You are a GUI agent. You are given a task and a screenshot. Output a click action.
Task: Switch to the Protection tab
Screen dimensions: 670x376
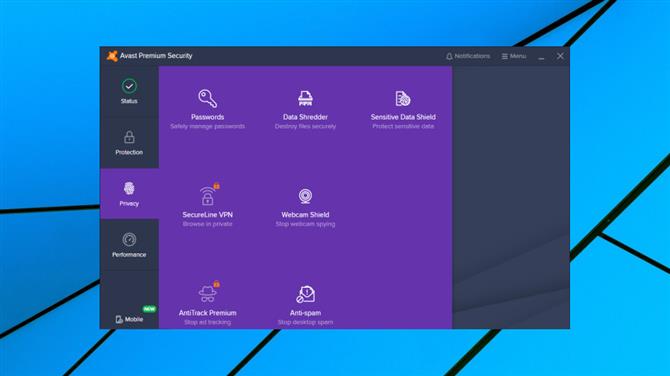(x=129, y=143)
